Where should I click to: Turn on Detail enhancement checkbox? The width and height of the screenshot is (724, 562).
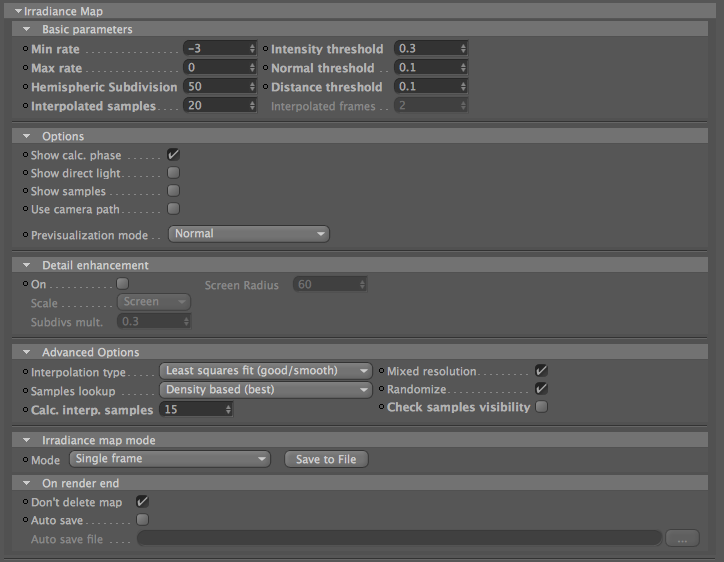pyautogui.click(x=122, y=283)
